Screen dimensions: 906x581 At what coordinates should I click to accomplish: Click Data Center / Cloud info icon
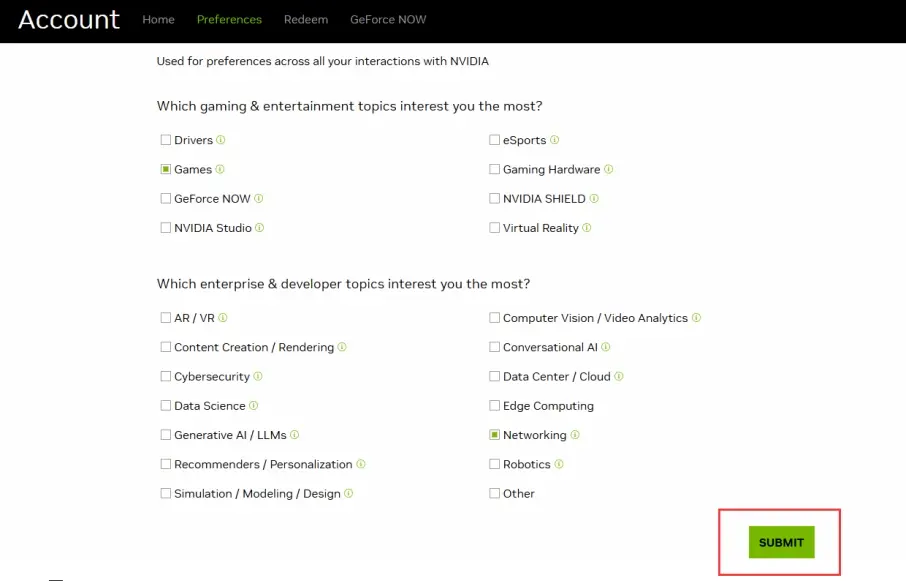pyautogui.click(x=619, y=377)
